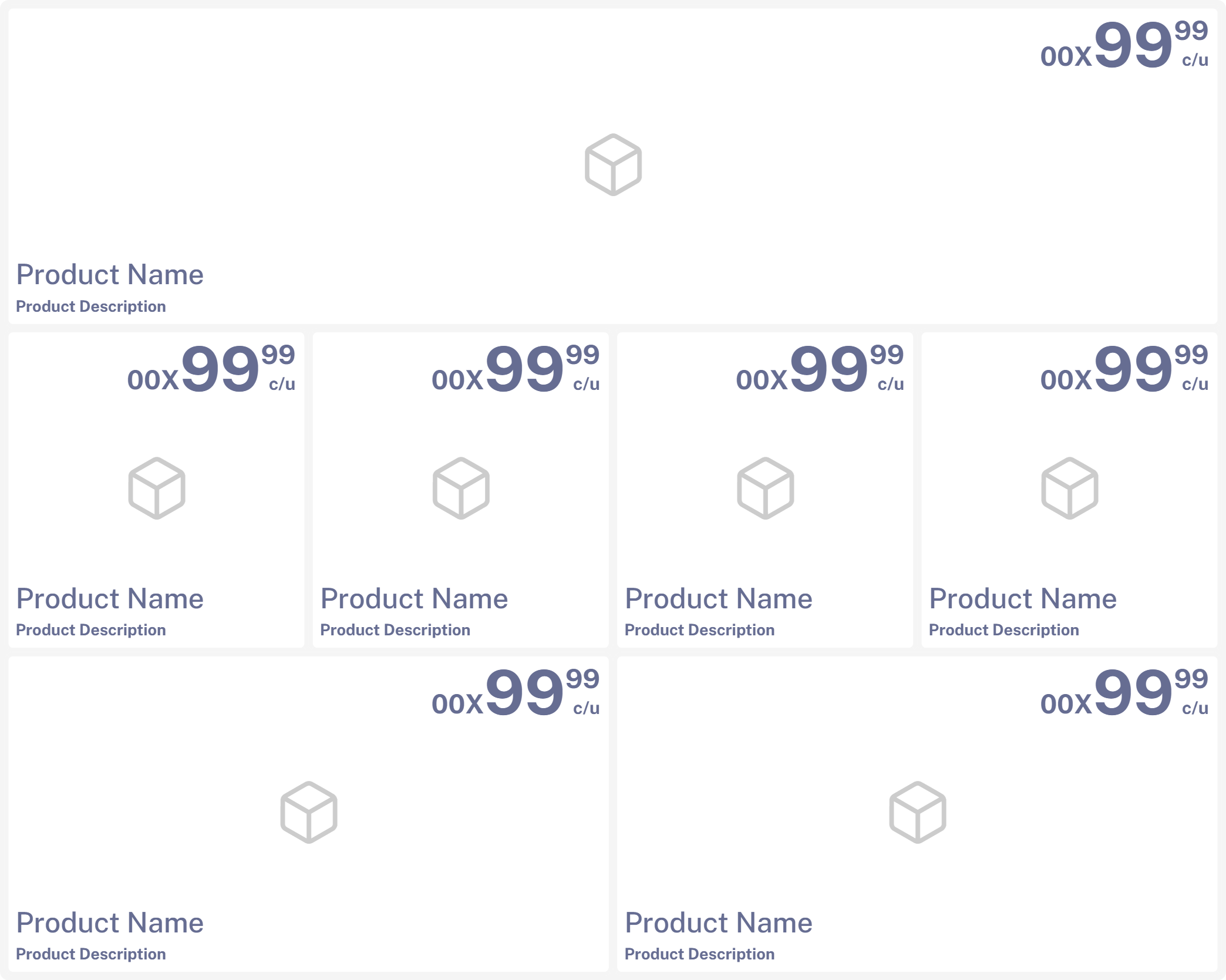Open the Product Name title in the top card
This screenshot has width=1226, height=980.
[x=110, y=275]
